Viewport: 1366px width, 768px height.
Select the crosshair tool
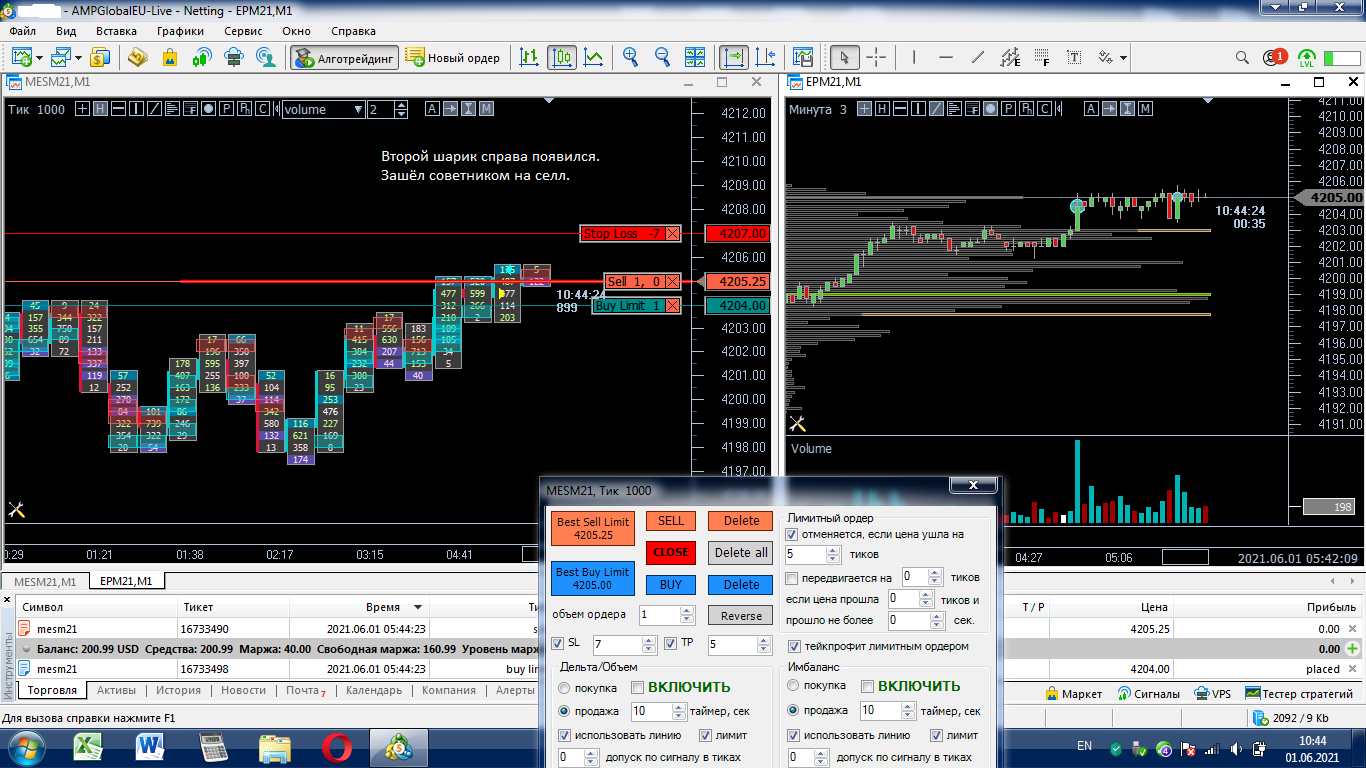click(x=876, y=58)
